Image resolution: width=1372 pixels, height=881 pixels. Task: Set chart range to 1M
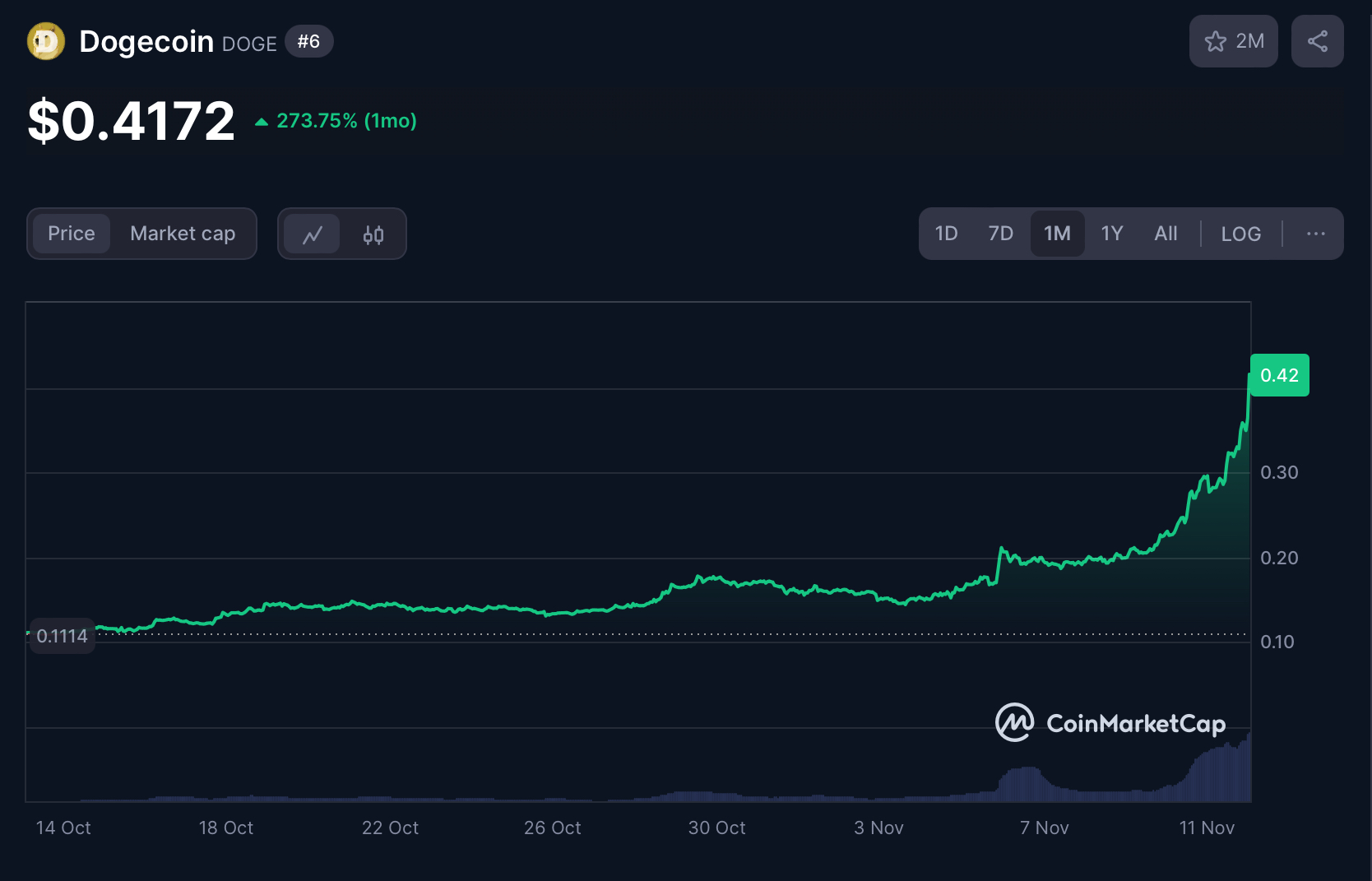click(1057, 234)
